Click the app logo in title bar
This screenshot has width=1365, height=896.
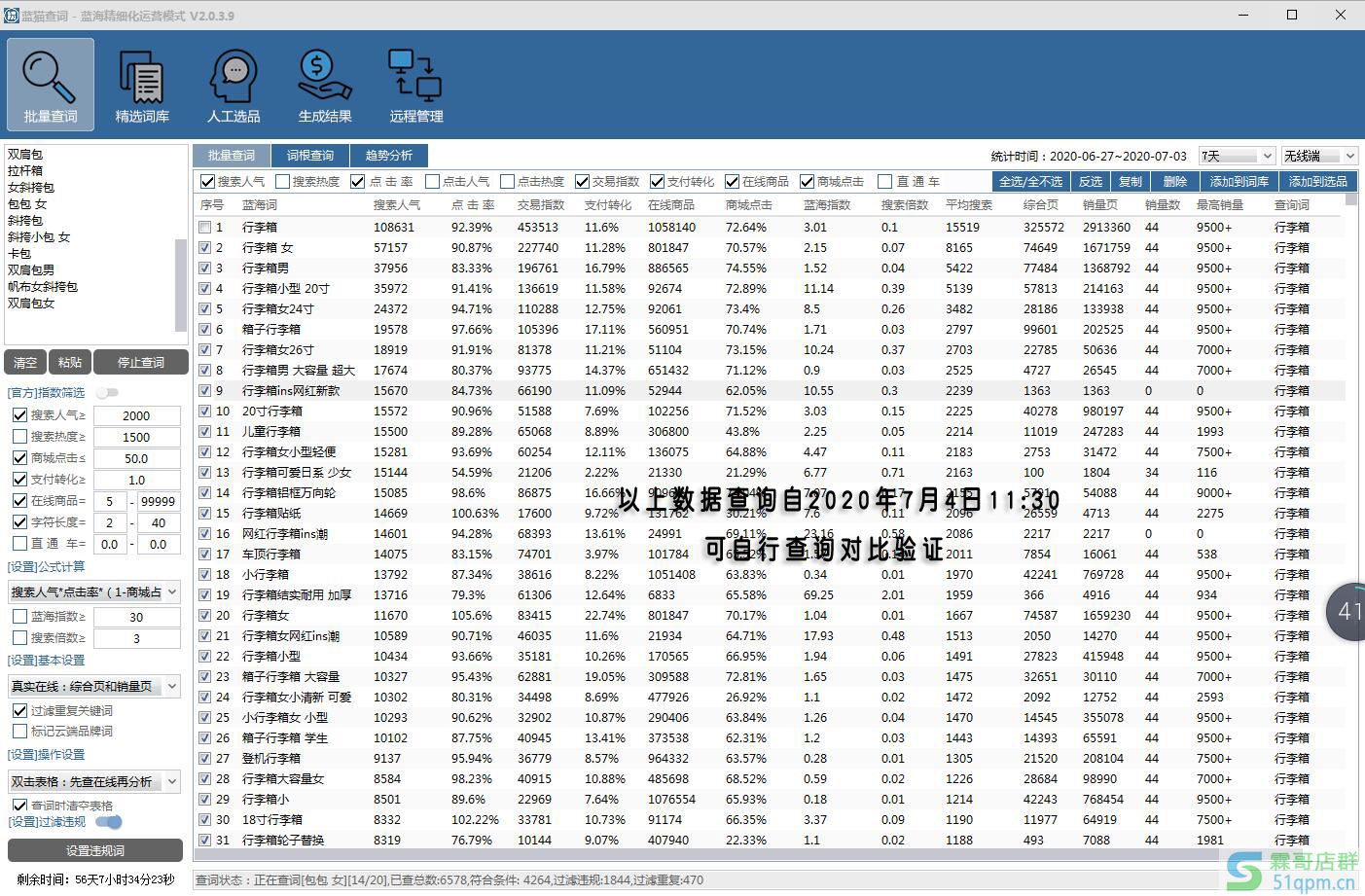tap(12, 16)
